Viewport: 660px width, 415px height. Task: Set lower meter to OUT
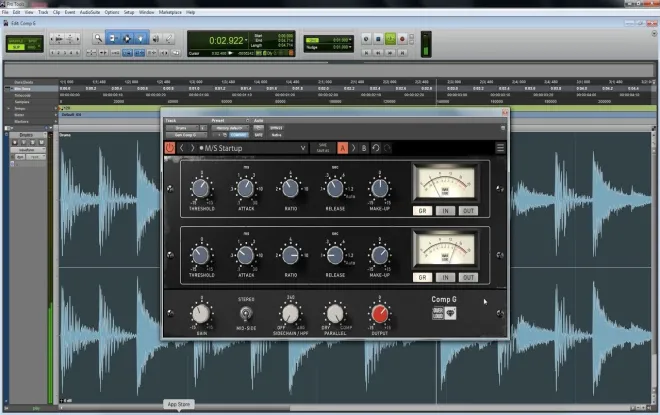(x=468, y=277)
